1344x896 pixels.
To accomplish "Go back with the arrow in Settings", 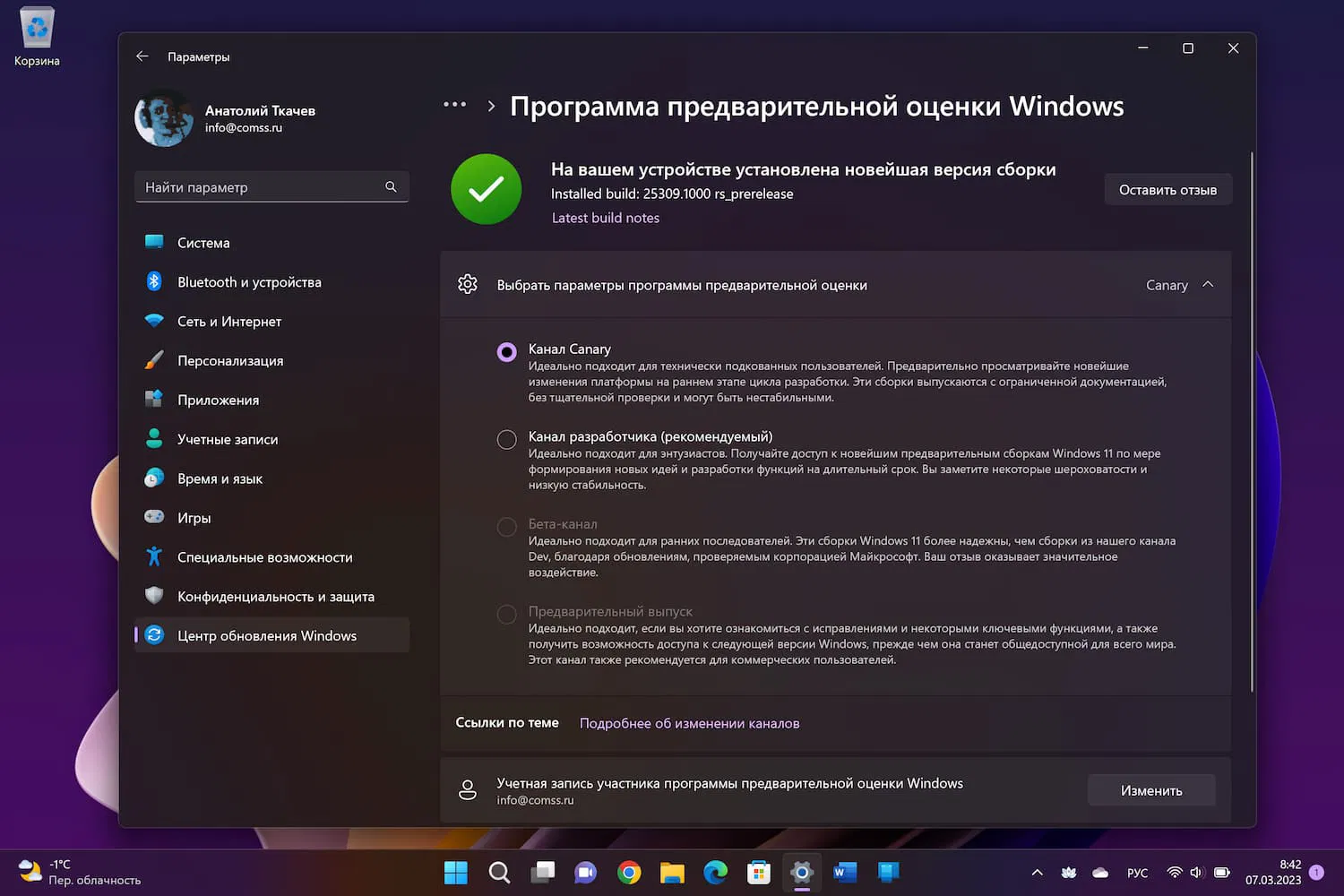I will [142, 56].
